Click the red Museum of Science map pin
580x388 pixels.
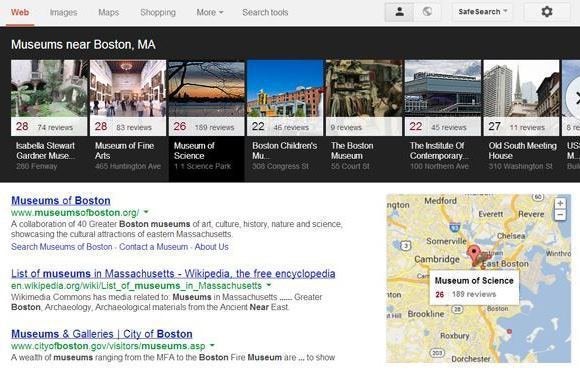473,254
